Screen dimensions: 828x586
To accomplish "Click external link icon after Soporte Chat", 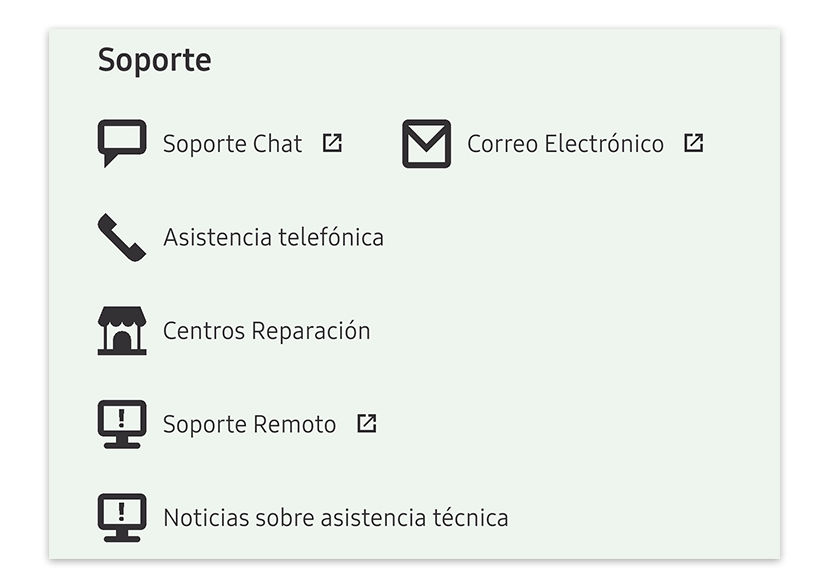I will coord(332,143).
